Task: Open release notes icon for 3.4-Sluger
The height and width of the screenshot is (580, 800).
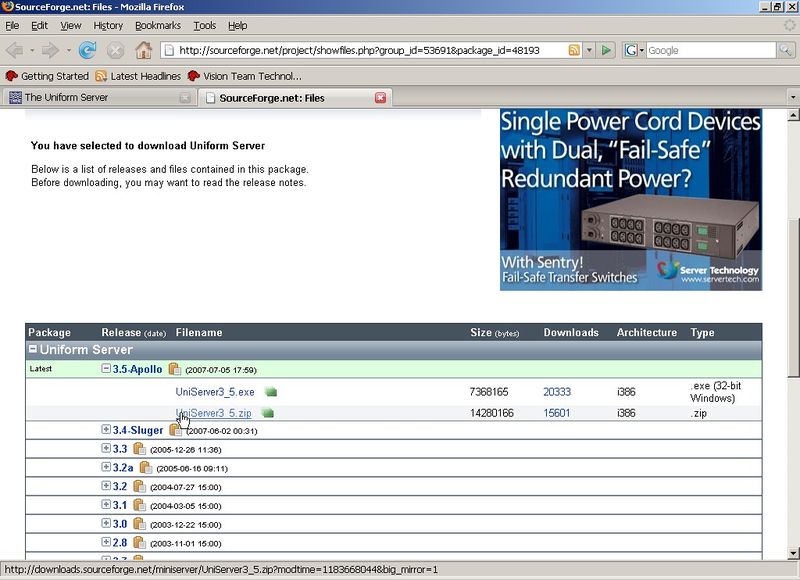Action: pyautogui.click(x=176, y=430)
